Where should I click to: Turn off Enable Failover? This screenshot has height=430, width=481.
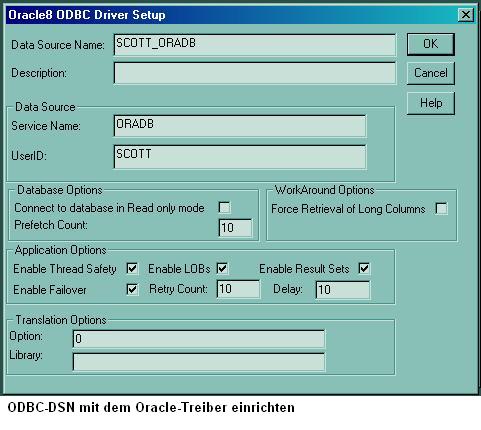[132, 289]
